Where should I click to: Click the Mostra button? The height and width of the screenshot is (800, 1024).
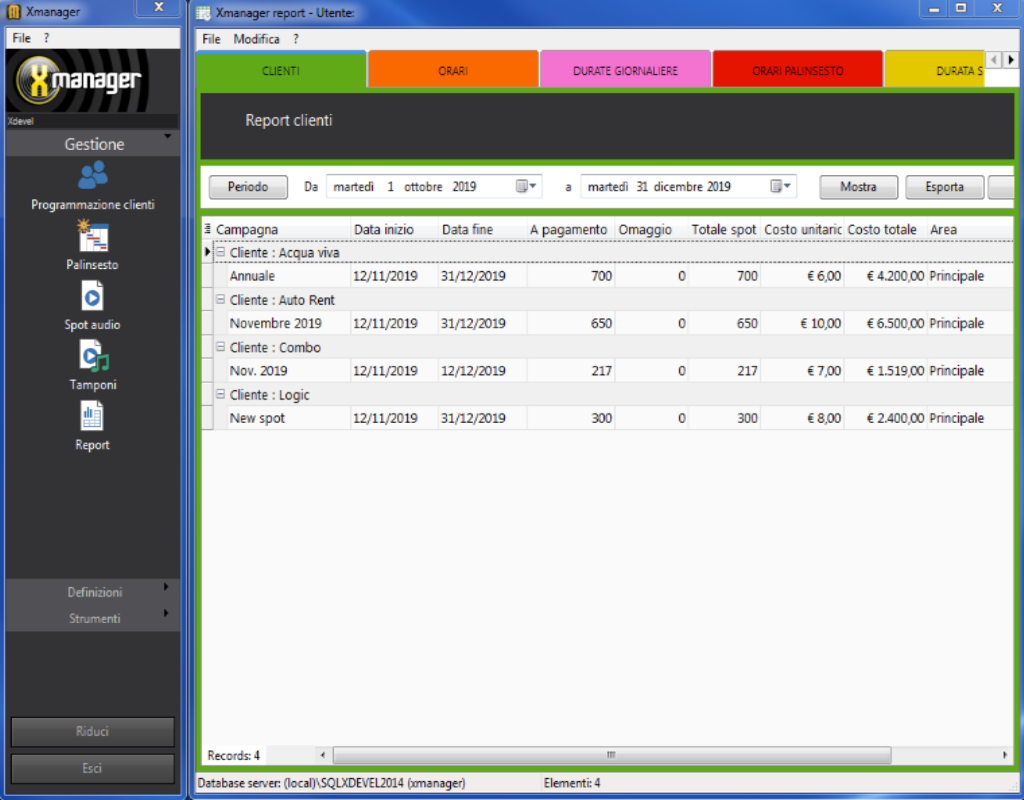tap(858, 187)
